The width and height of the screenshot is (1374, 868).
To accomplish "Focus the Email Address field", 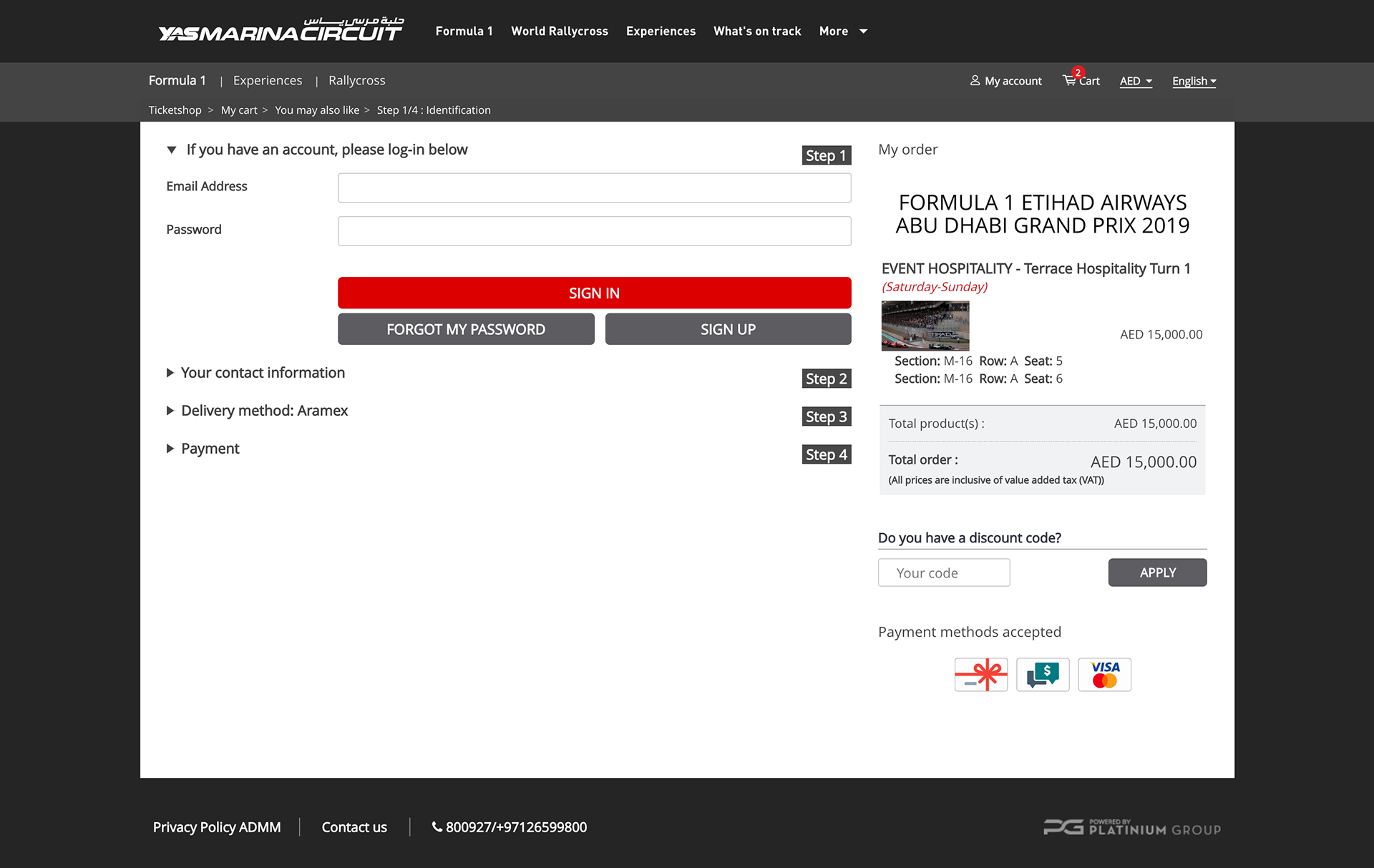I will pos(594,187).
